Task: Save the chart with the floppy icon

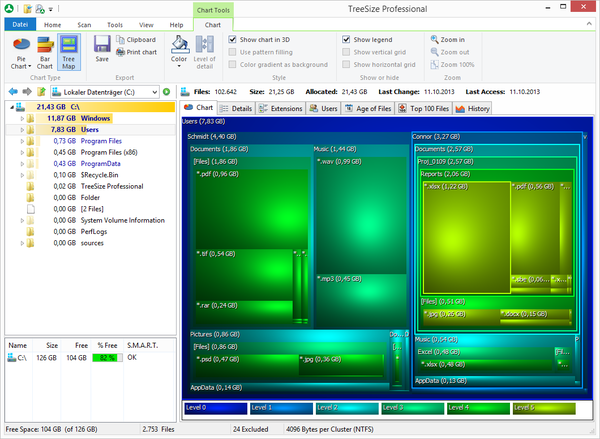Action: [102, 49]
